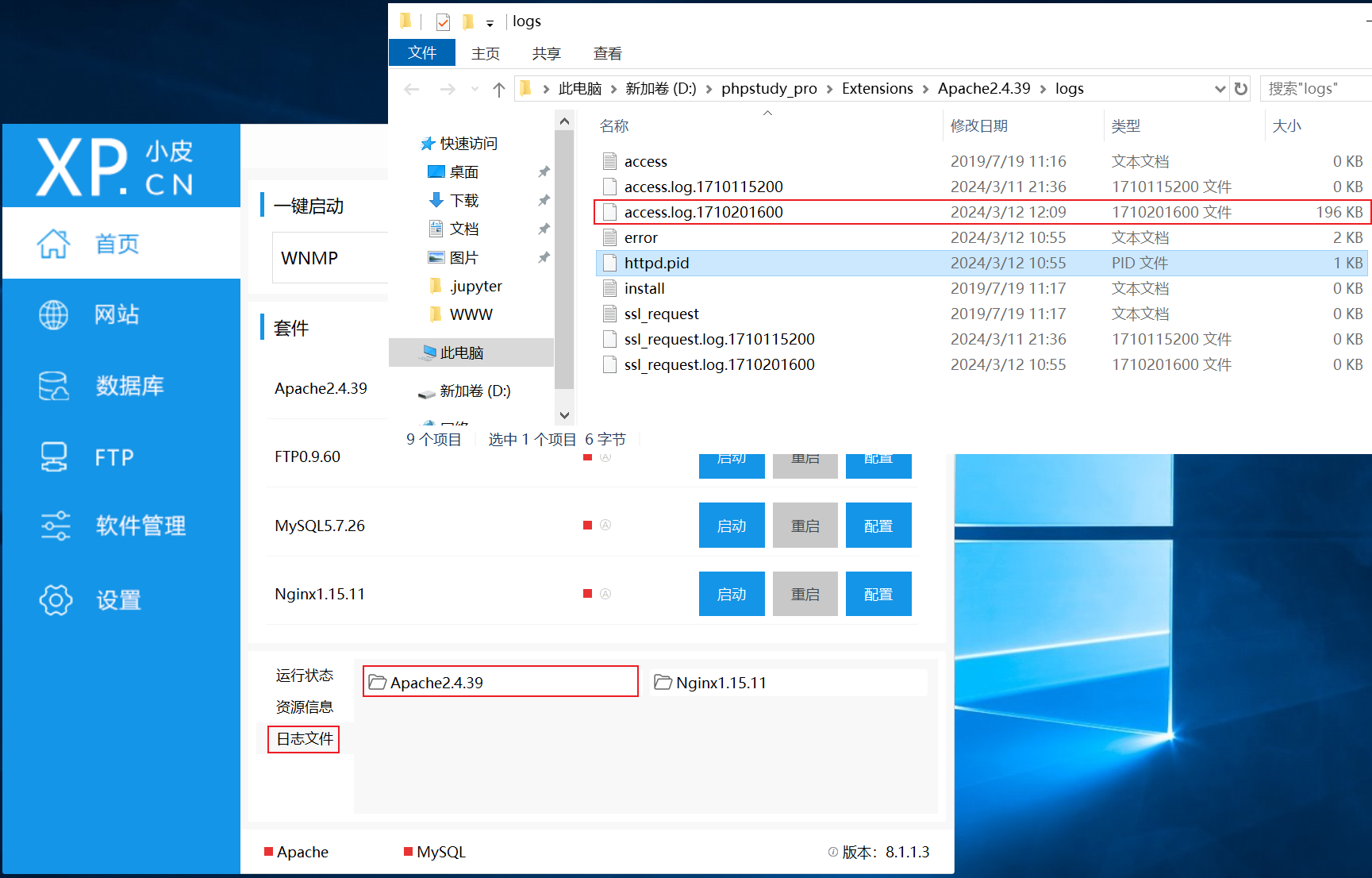
Task: Click the red Apache status square in footer
Action: [x=268, y=852]
